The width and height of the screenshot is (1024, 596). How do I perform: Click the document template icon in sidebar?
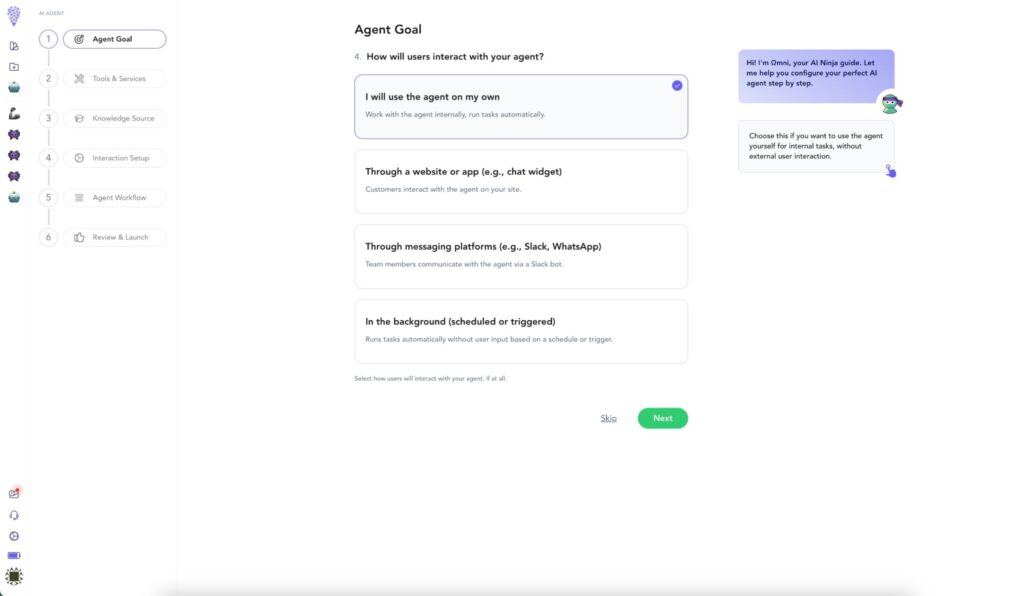click(13, 45)
